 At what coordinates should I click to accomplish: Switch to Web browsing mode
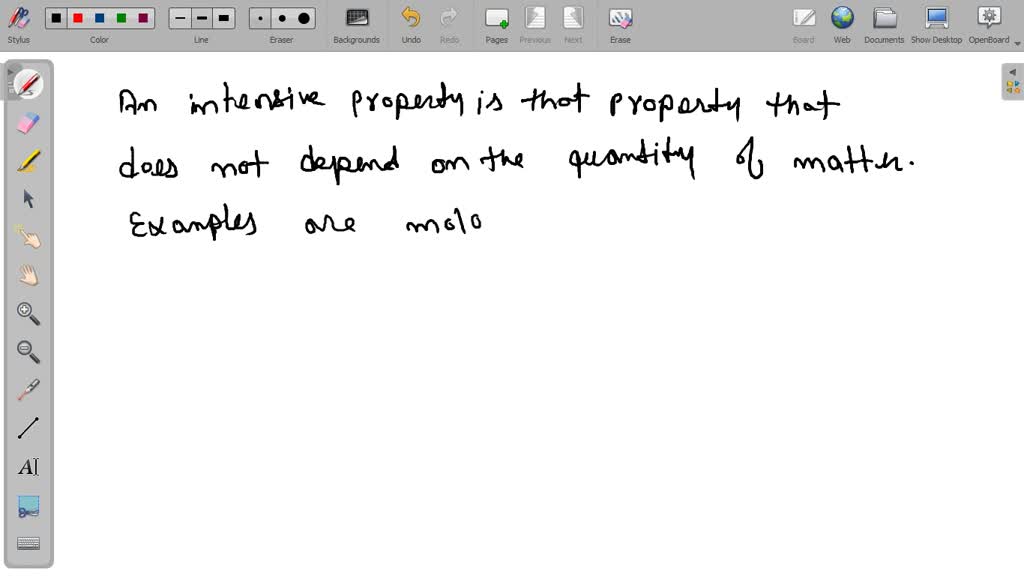(842, 24)
